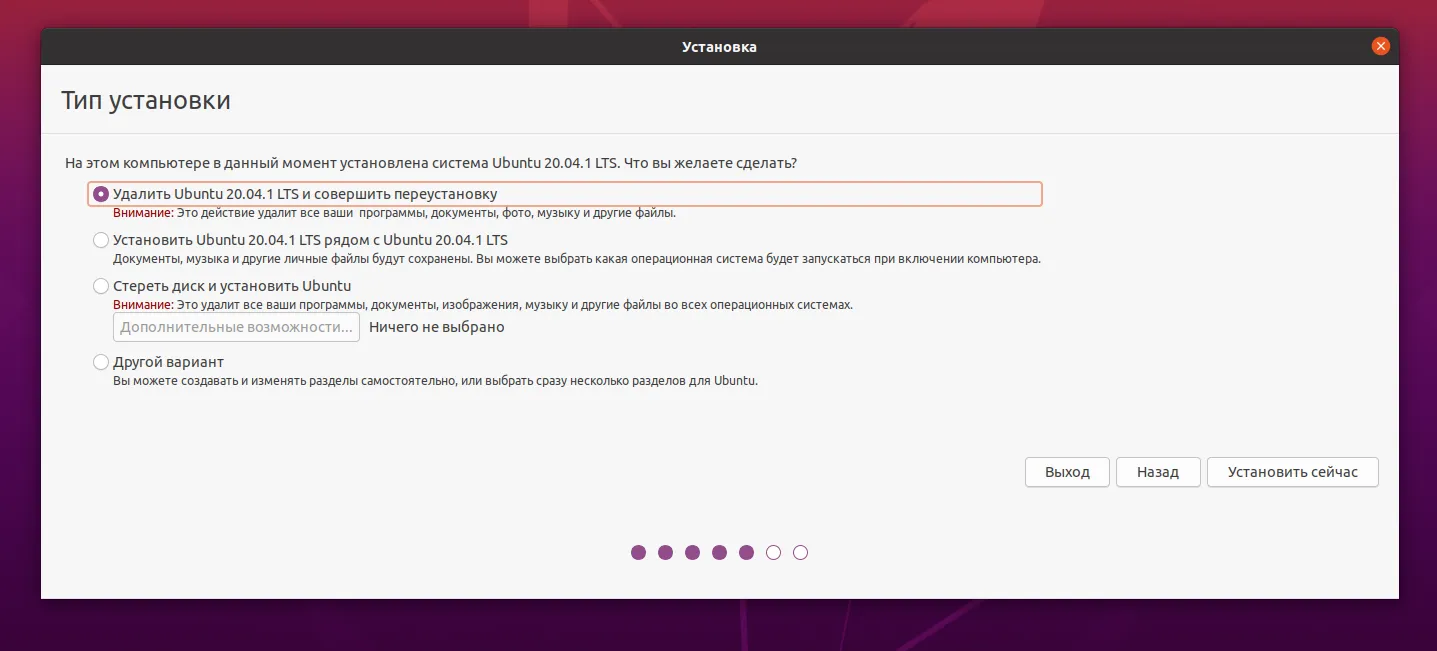Click the last empty progress dot
Viewport: 1437px width, 651px height.
point(800,552)
